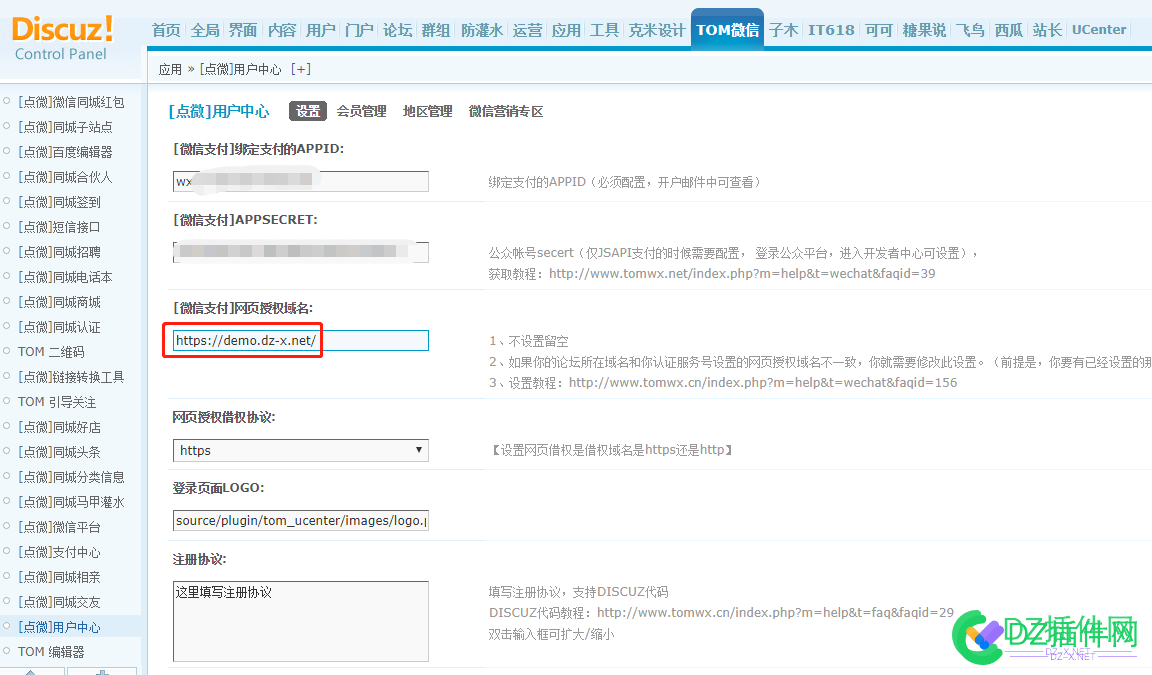Open the 防灌水 menu
This screenshot has width=1152, height=675.
pos(481,29)
